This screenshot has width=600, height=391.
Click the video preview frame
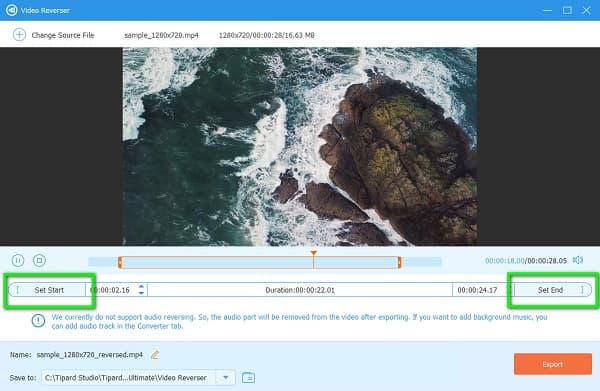click(x=300, y=147)
